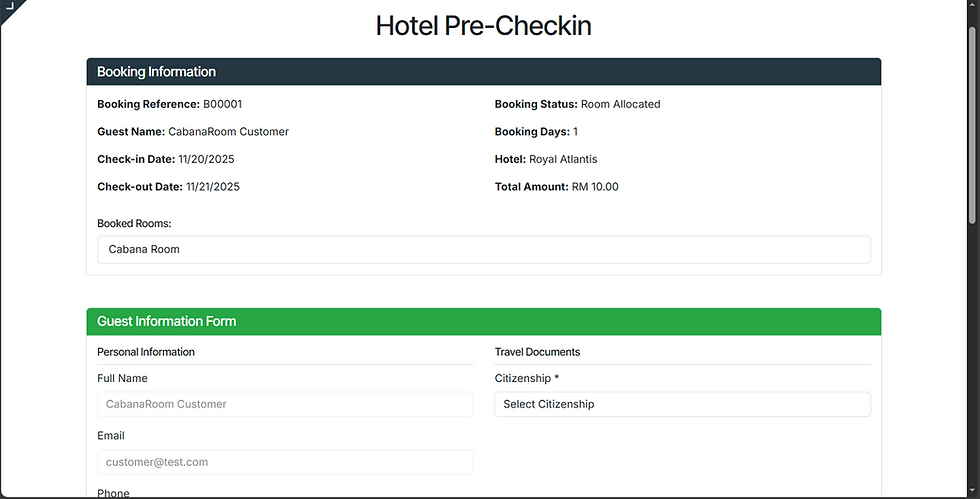Viewport: 980px width, 499px height.
Task: Click the scrollbar up arrow
Action: tap(973, 7)
